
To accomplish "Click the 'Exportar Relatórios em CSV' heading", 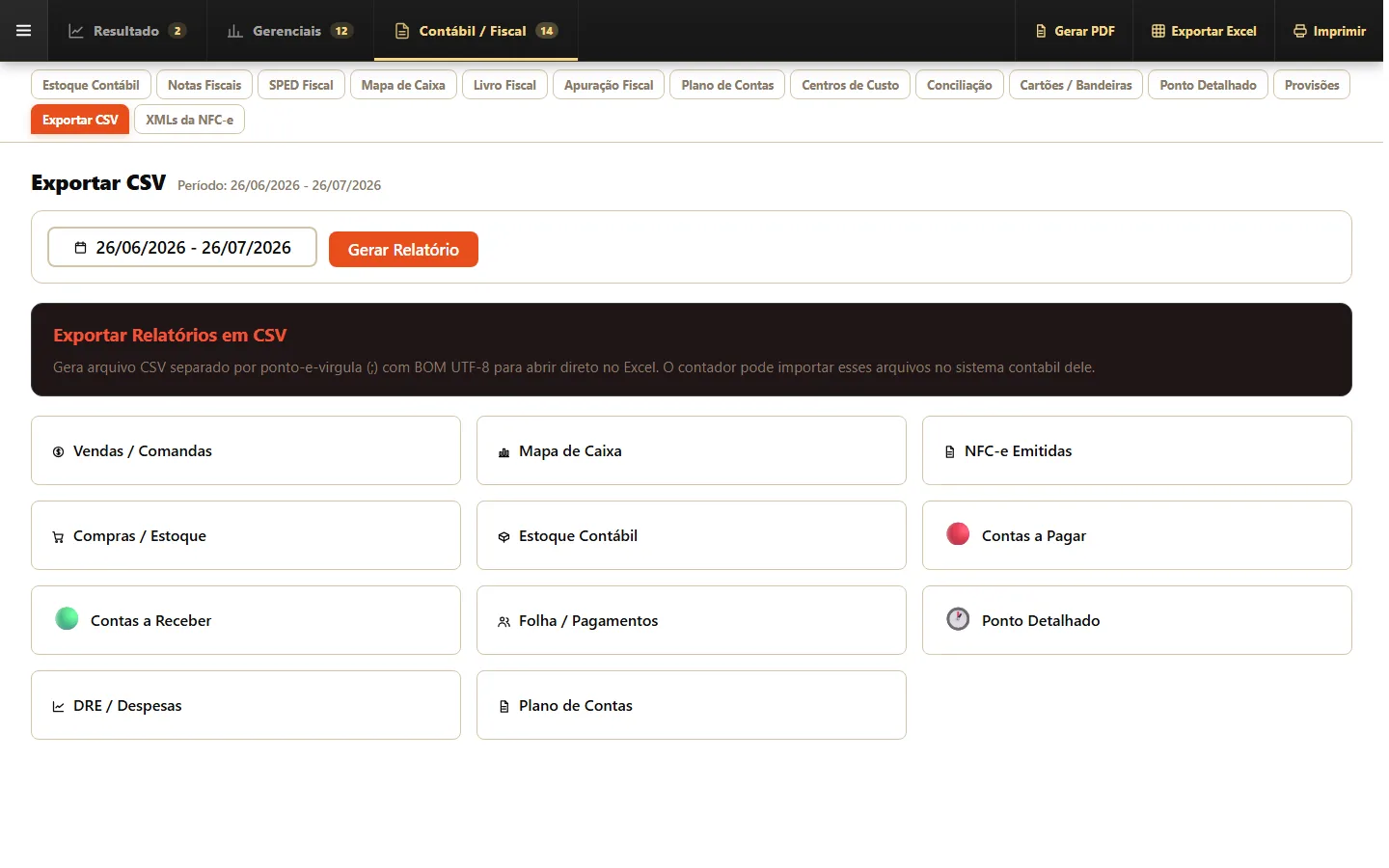I will click(x=170, y=336).
